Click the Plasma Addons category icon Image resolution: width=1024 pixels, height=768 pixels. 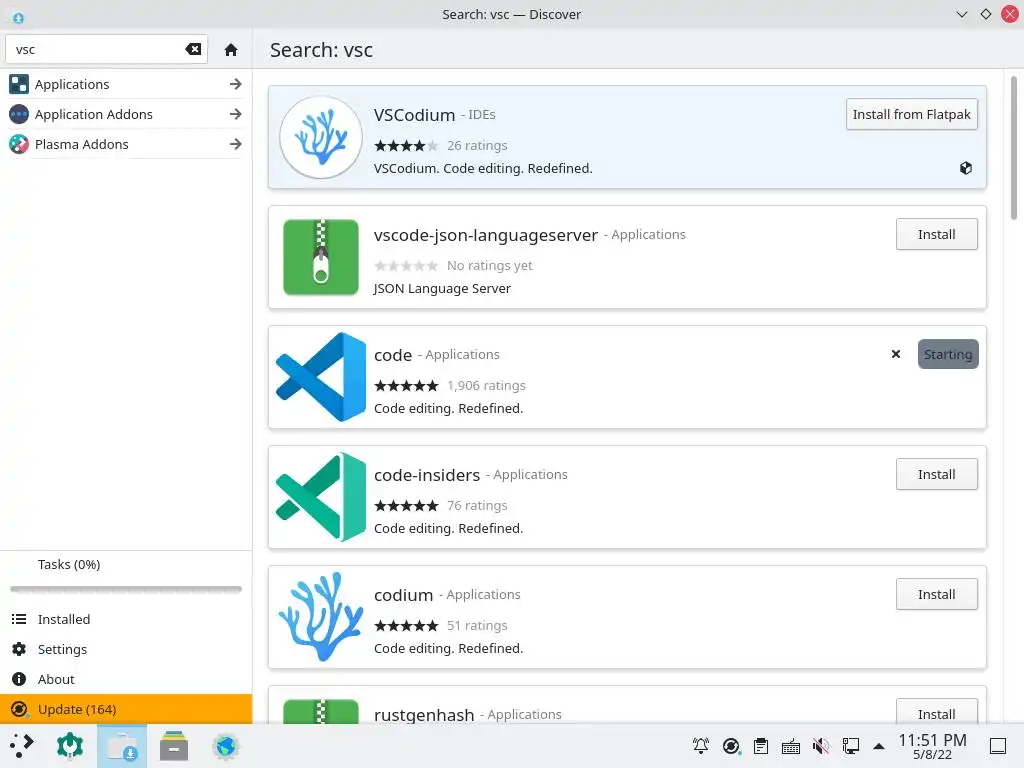click(x=19, y=144)
